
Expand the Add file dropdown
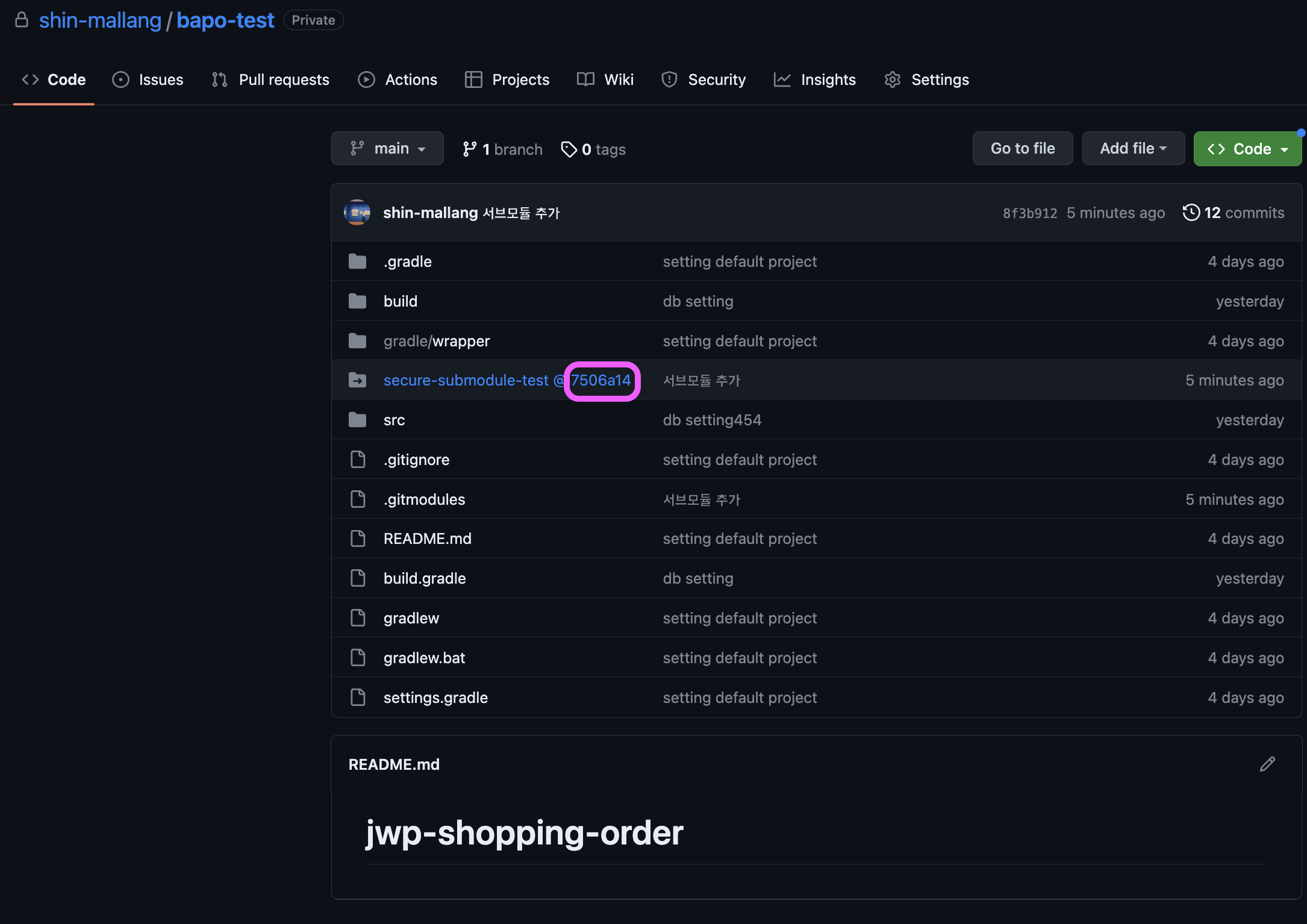click(1133, 148)
